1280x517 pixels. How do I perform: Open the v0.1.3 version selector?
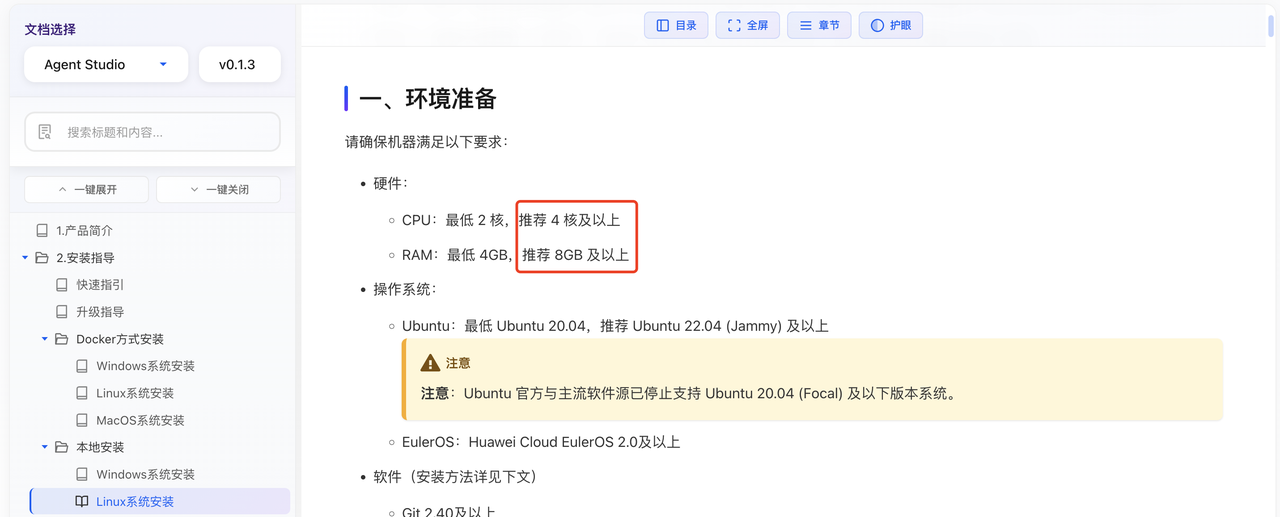click(240, 65)
